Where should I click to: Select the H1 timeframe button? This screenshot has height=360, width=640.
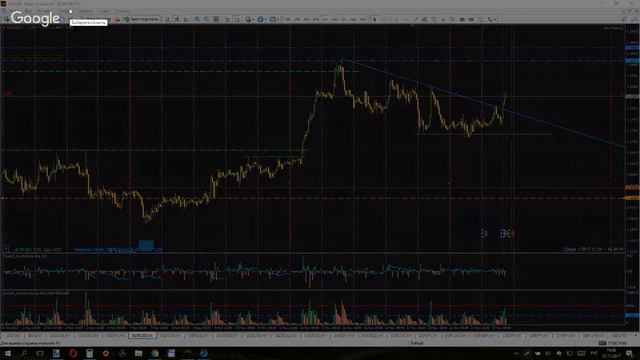coord(325,19)
